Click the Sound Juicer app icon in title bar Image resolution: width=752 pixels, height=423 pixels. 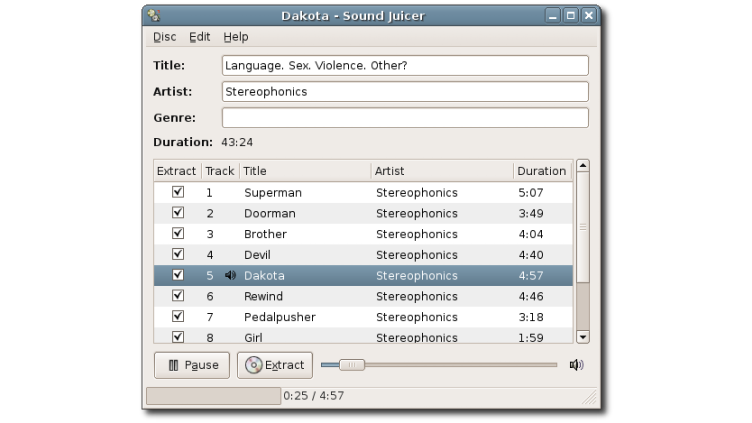point(153,15)
